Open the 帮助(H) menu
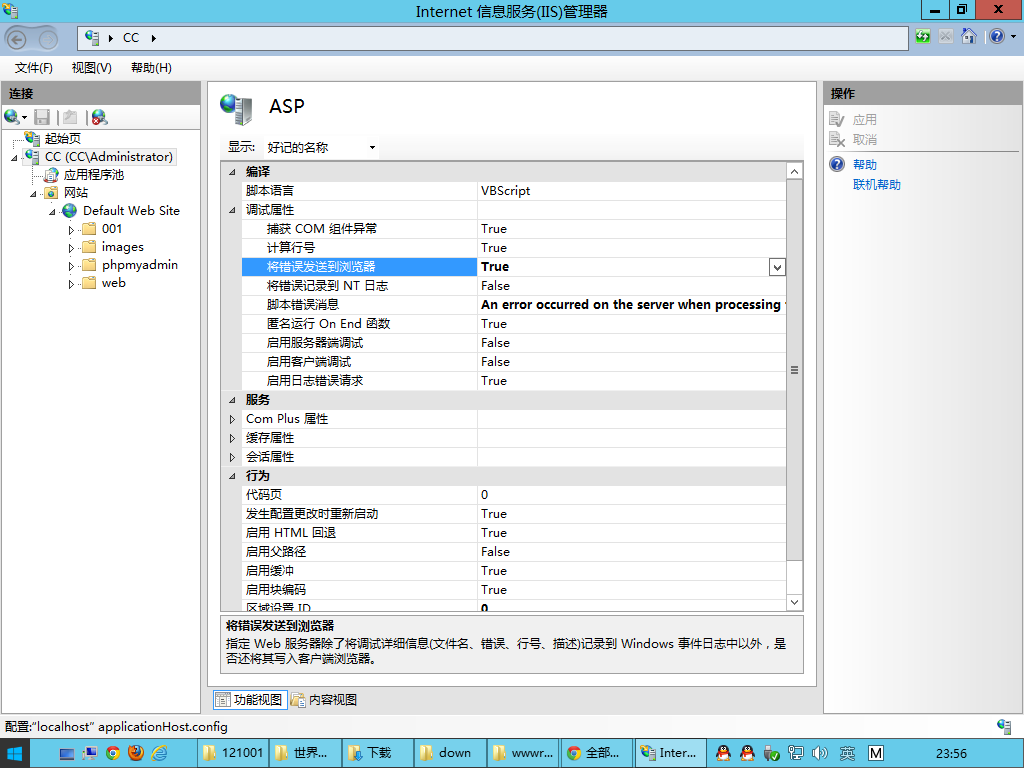Image resolution: width=1024 pixels, height=768 pixels. pyautogui.click(x=151, y=68)
